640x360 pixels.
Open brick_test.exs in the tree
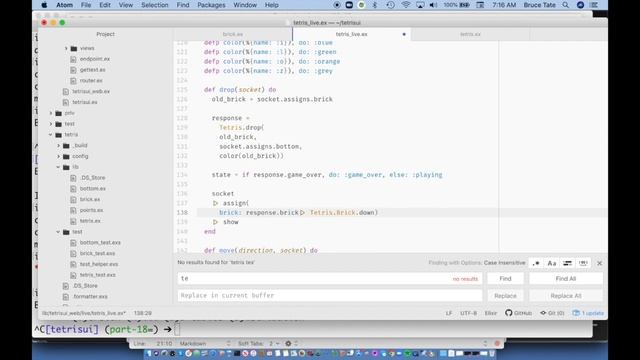tap(97, 253)
